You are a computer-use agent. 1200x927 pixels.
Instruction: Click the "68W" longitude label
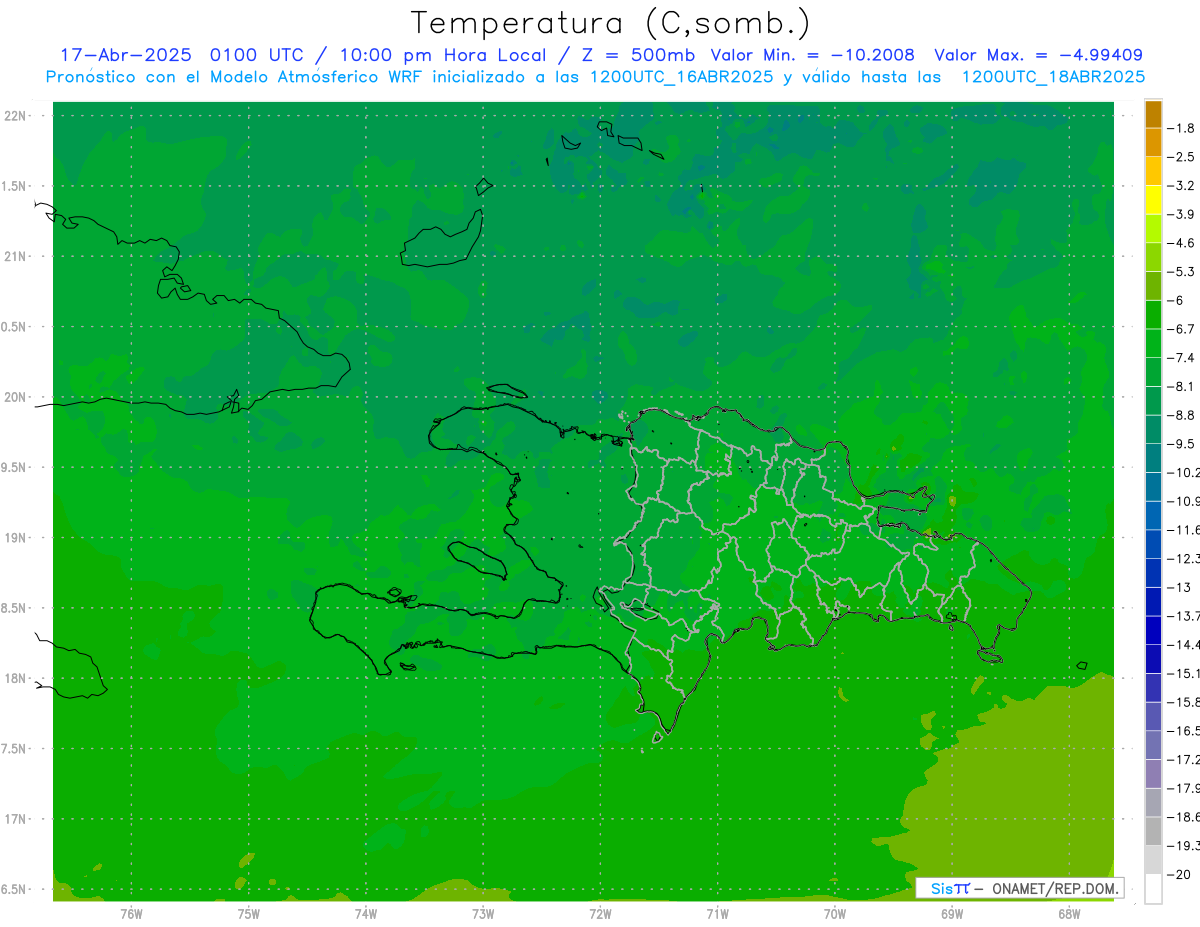pos(1068,913)
